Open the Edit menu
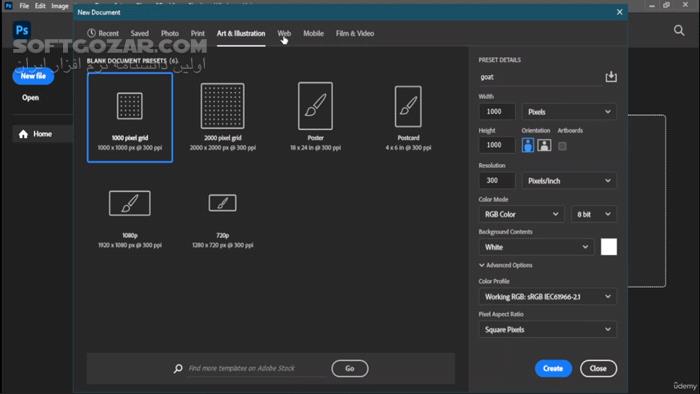This screenshot has width=700, height=394. point(40,6)
